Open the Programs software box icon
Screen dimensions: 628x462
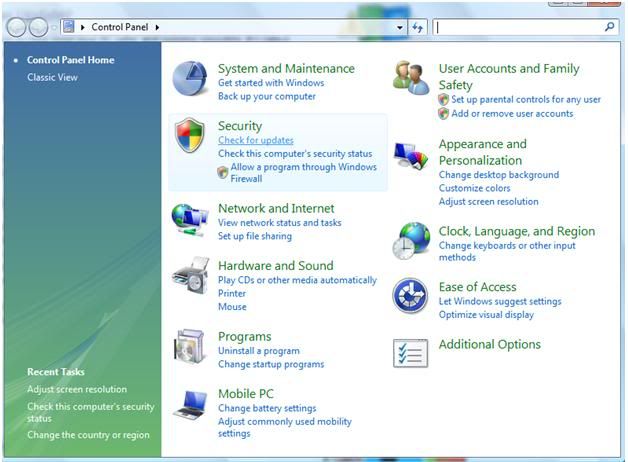189,347
